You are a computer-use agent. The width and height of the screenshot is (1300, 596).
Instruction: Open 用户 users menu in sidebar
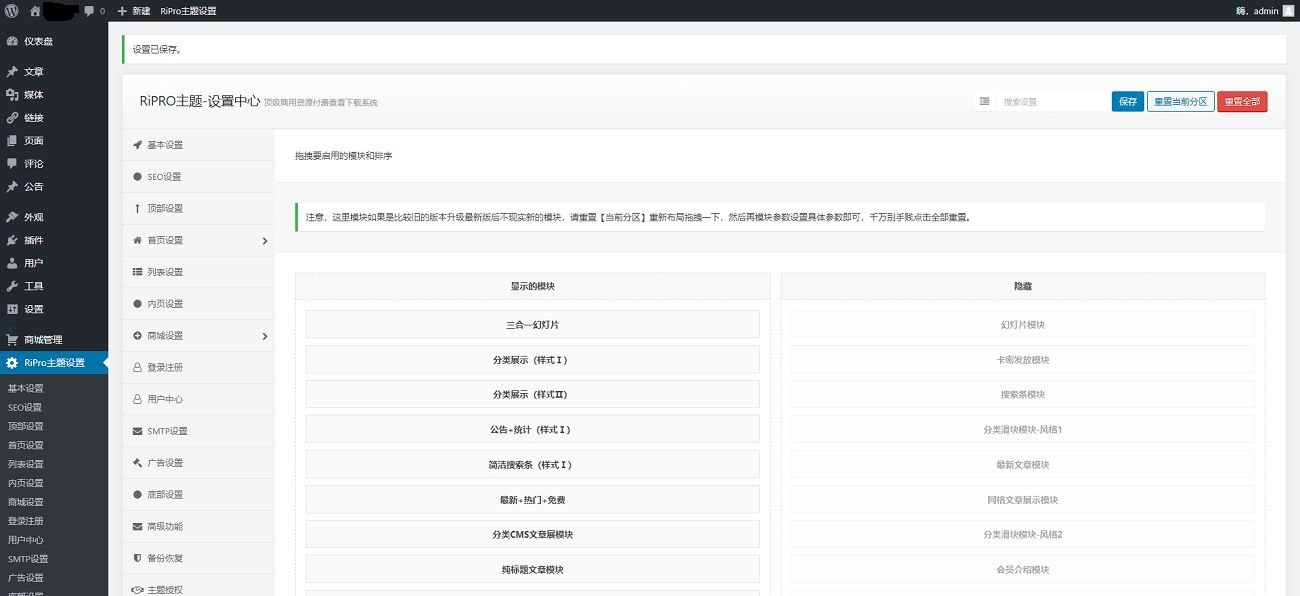(54, 263)
